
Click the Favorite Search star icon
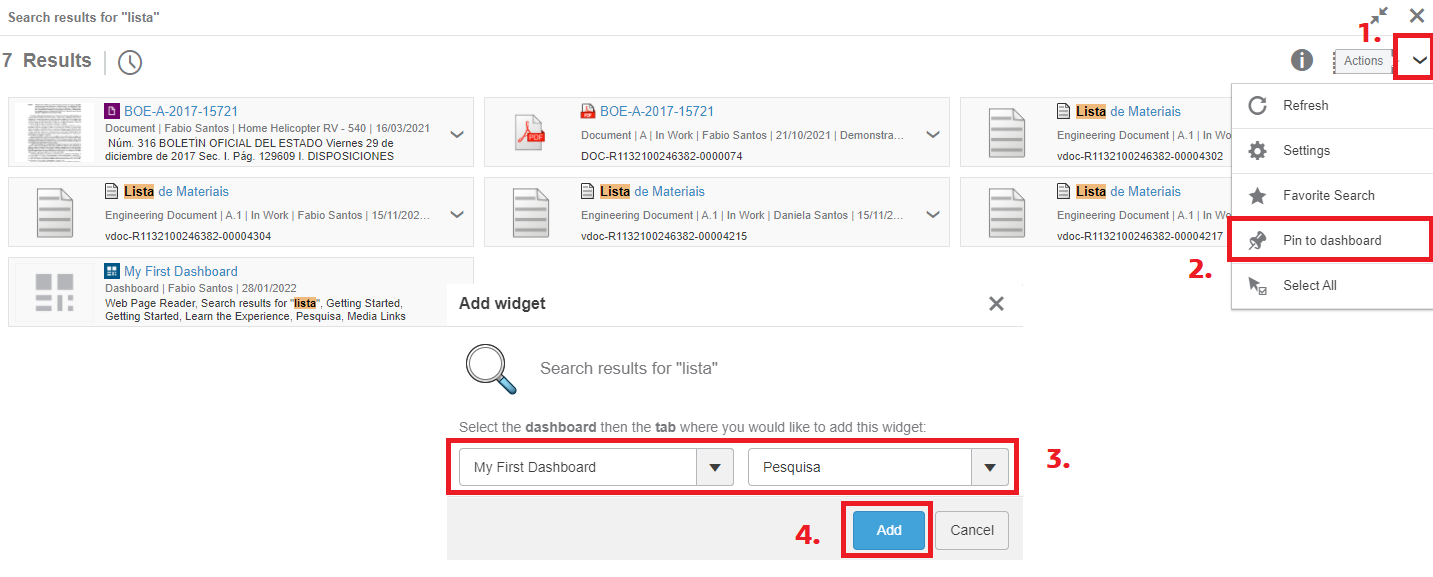1258,196
